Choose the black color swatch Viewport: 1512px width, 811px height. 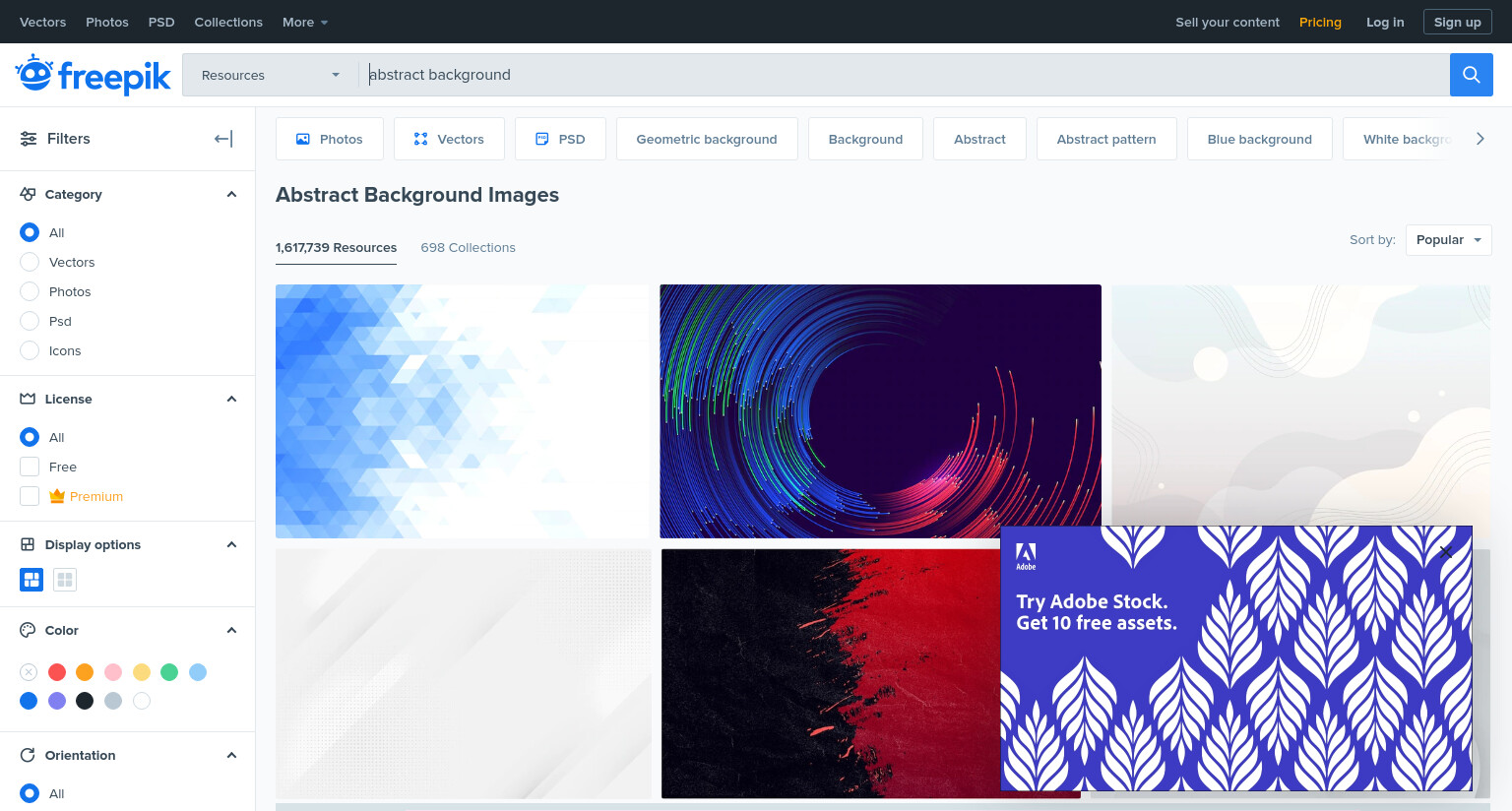[85, 701]
